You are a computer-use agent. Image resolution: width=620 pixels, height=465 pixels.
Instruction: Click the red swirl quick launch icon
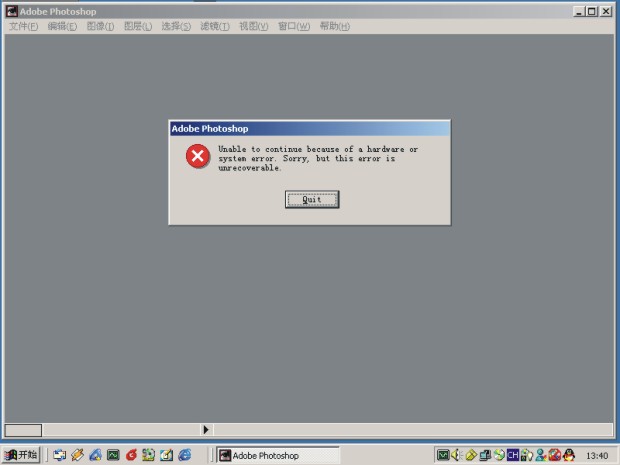click(131, 455)
